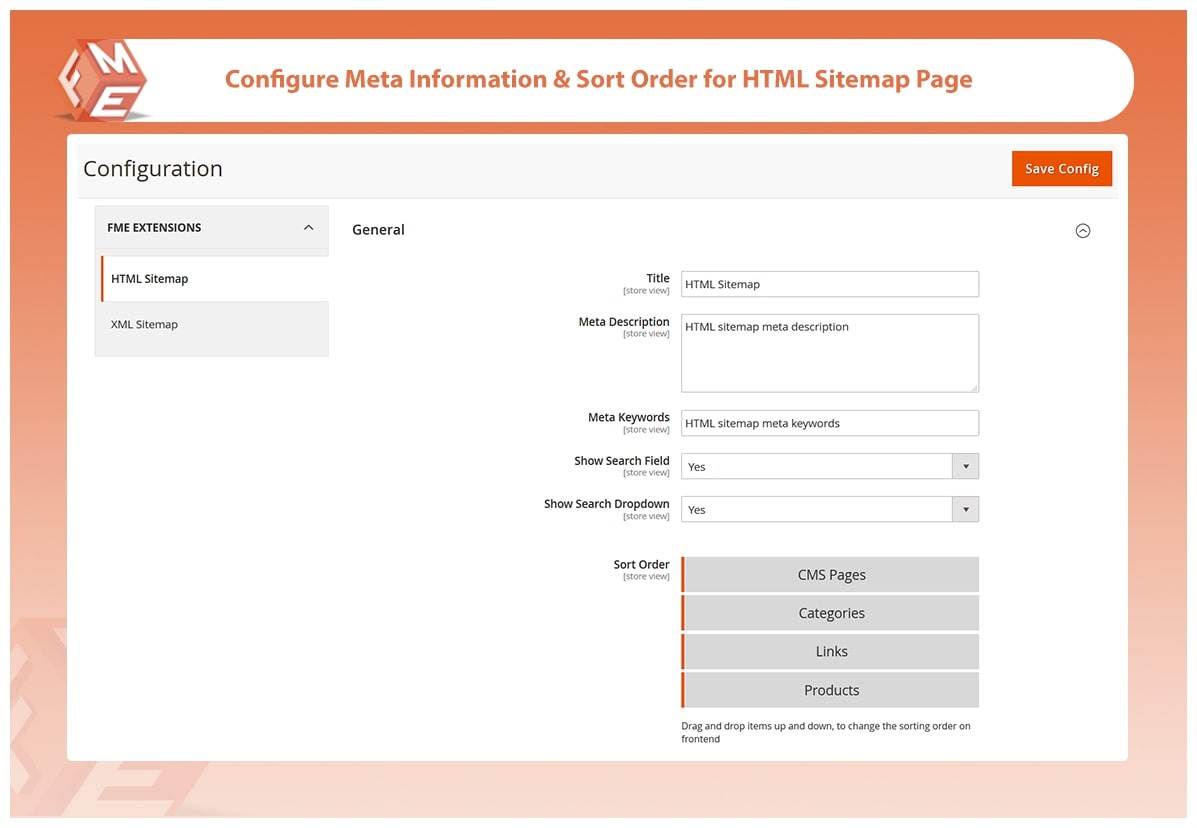The height and width of the screenshot is (828, 1197).
Task: Collapse the FME Extensions chevron
Action: tap(308, 228)
